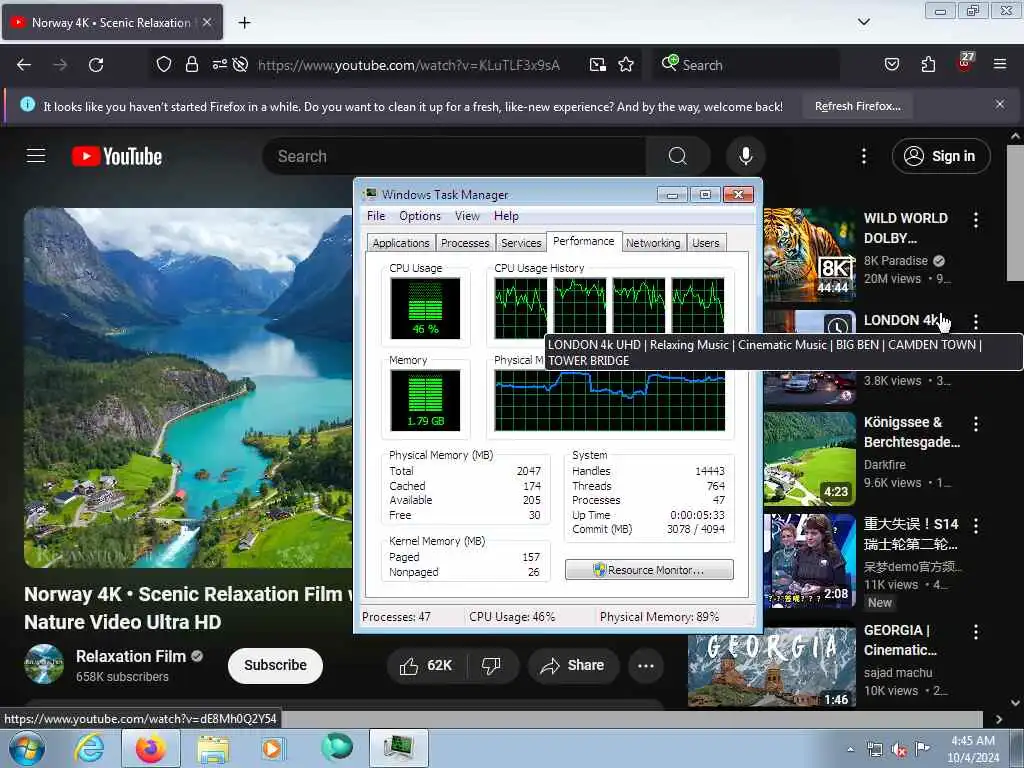
Task: Open Task Manager View menu
Action: [467, 216]
